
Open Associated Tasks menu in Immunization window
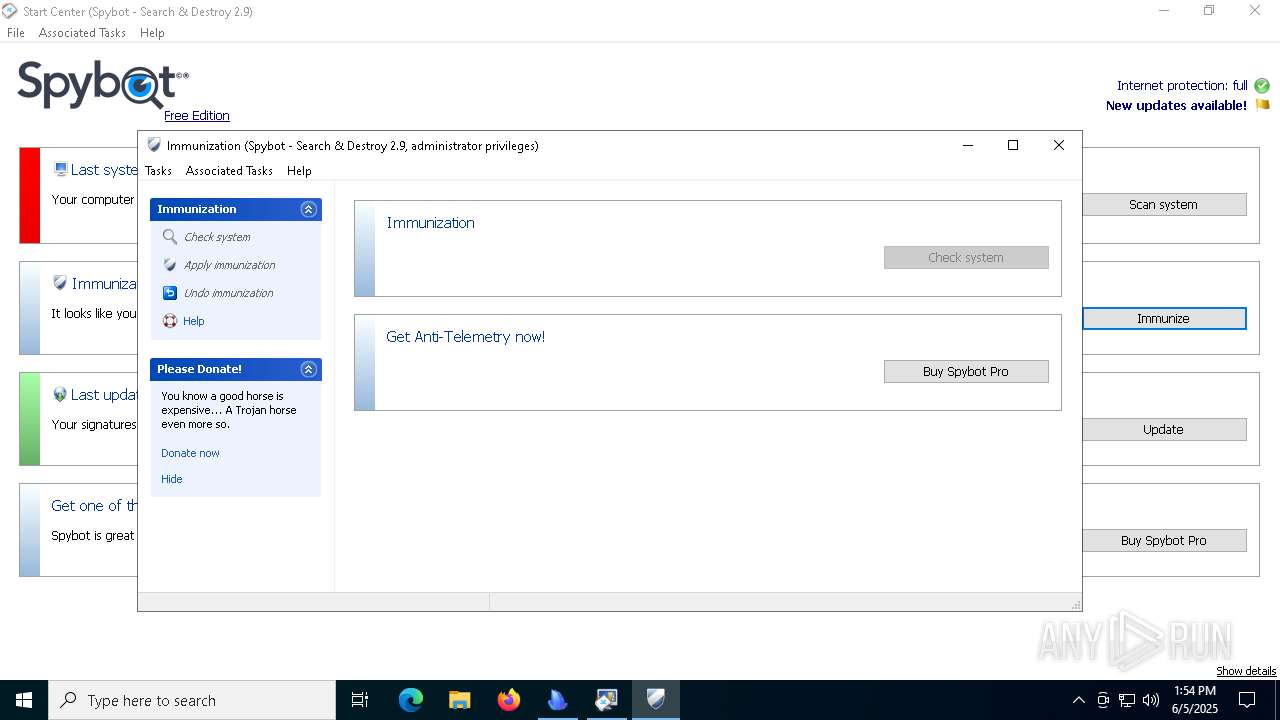click(229, 171)
